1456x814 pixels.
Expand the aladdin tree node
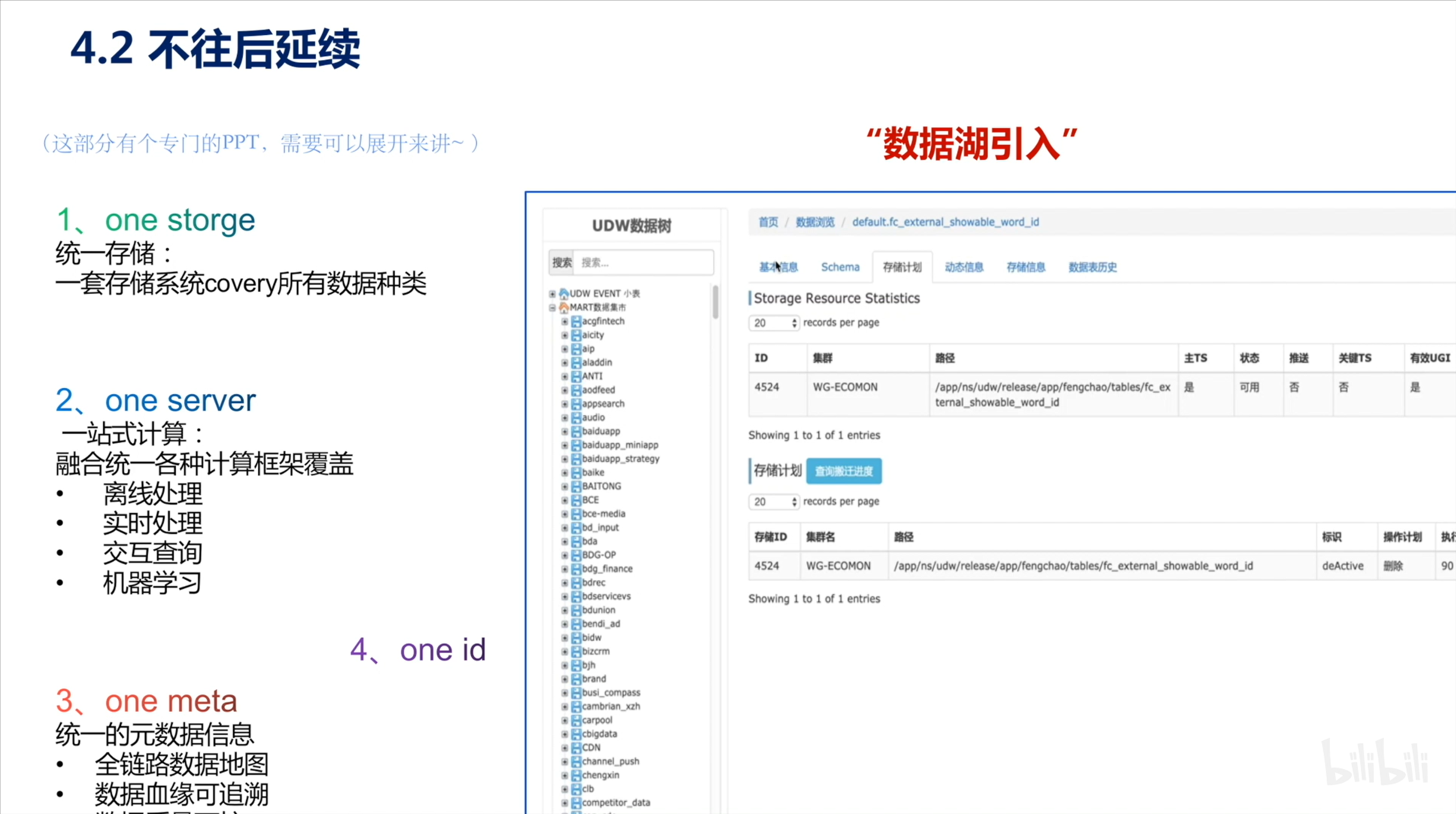(x=564, y=363)
